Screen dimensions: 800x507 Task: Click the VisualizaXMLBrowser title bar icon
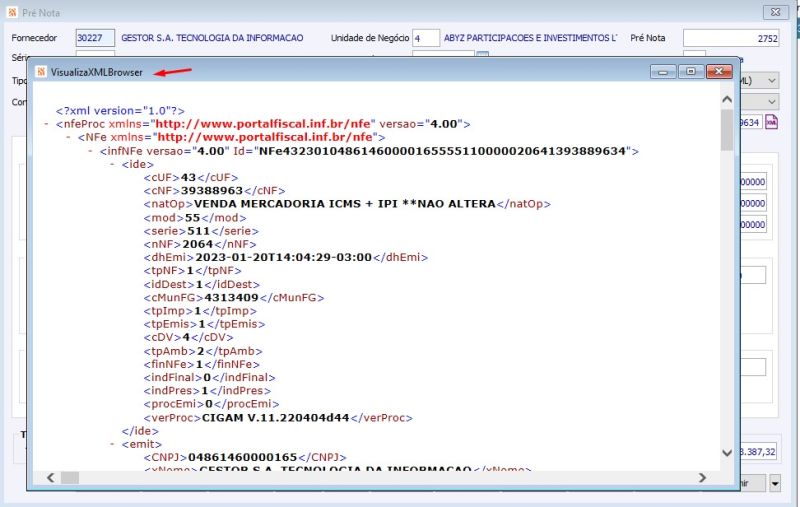41,72
